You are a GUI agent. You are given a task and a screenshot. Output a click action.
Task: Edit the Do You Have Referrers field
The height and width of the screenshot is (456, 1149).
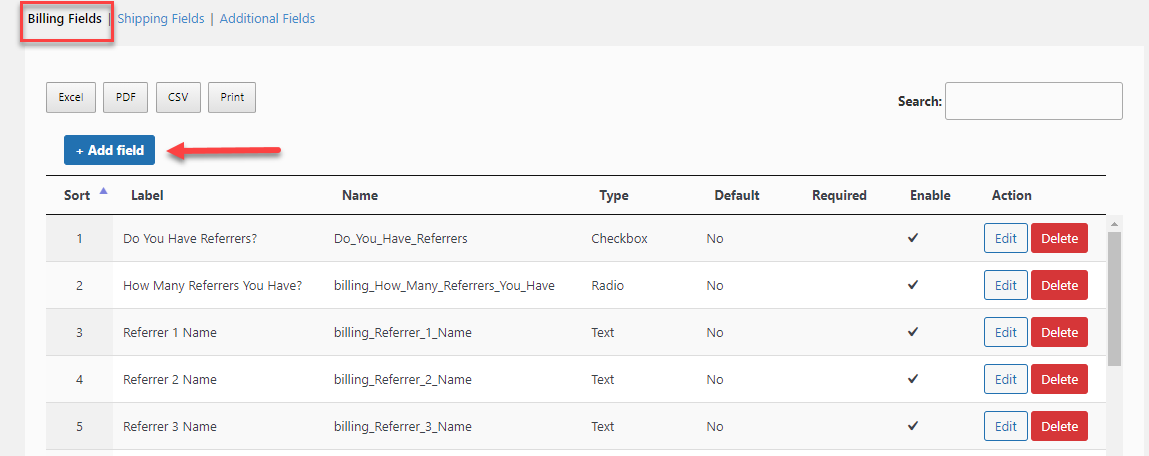coord(1005,238)
